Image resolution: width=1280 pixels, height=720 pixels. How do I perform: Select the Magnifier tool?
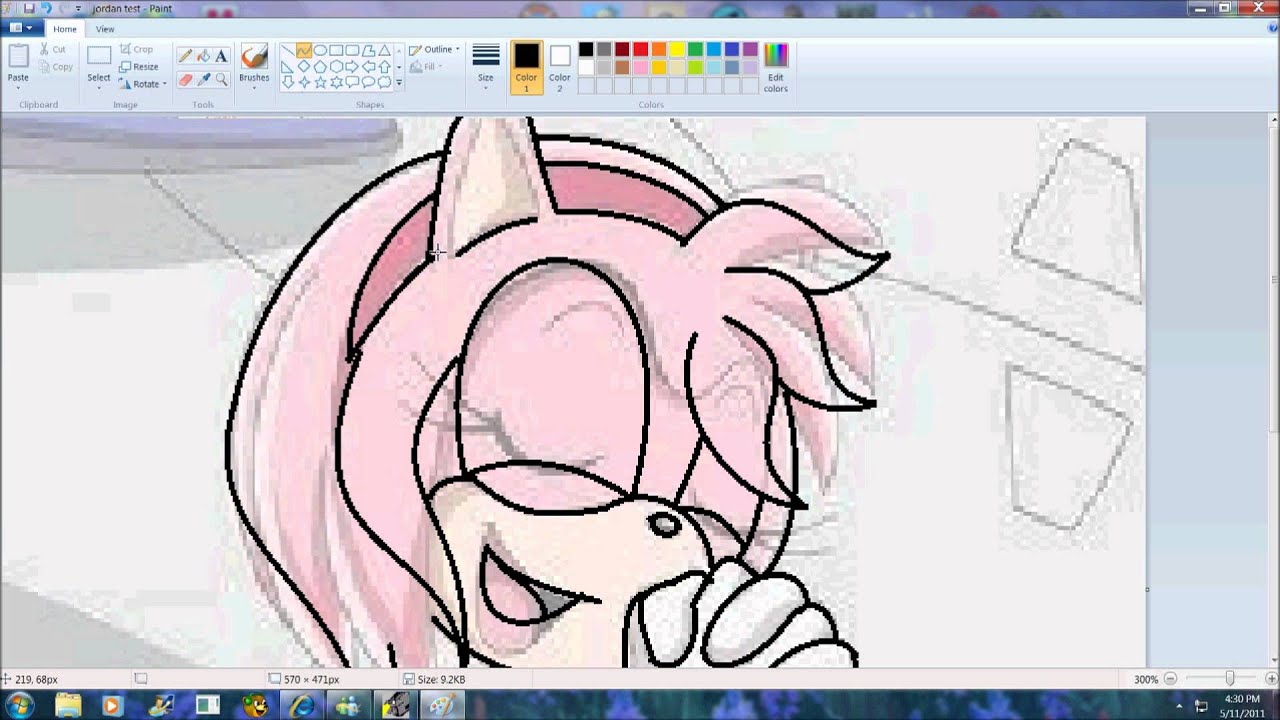(x=221, y=79)
